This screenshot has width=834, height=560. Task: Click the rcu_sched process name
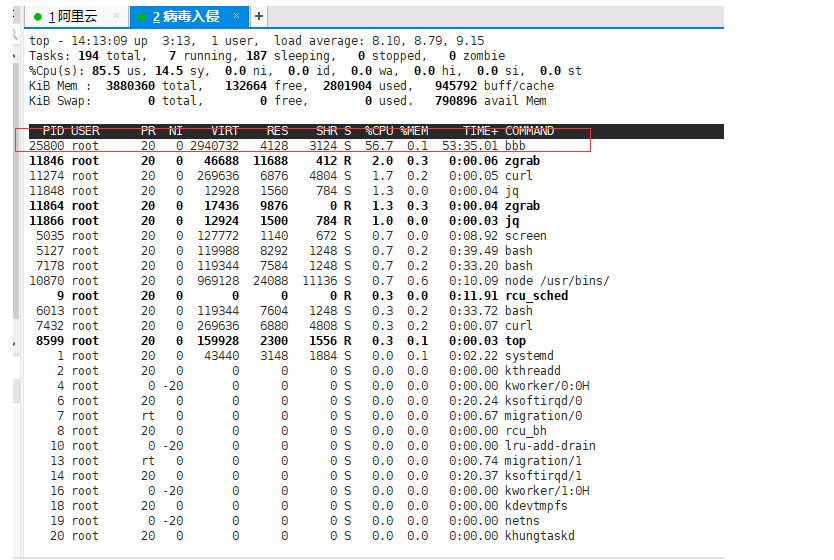536,296
